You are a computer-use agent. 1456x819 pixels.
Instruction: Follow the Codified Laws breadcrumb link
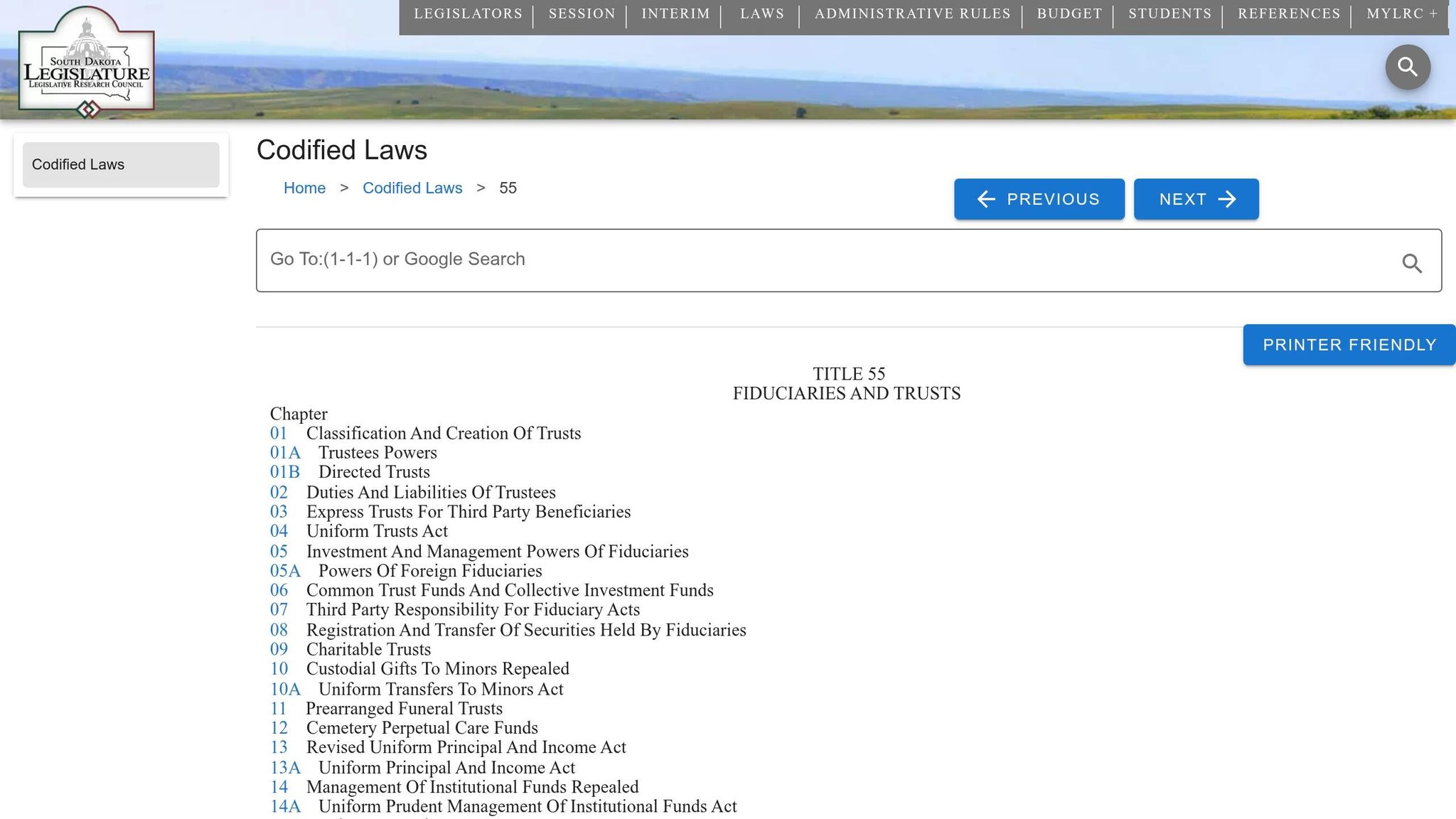(412, 188)
